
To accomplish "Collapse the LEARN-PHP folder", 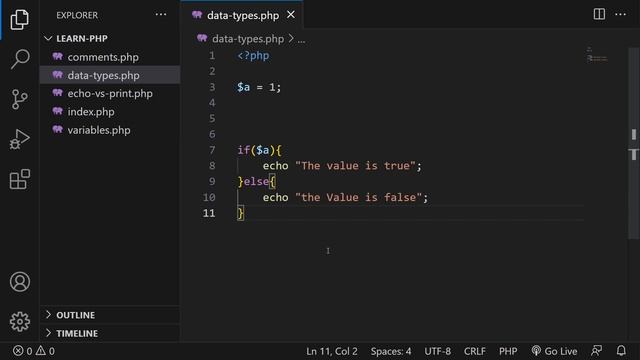I will pyautogui.click(x=82, y=38).
